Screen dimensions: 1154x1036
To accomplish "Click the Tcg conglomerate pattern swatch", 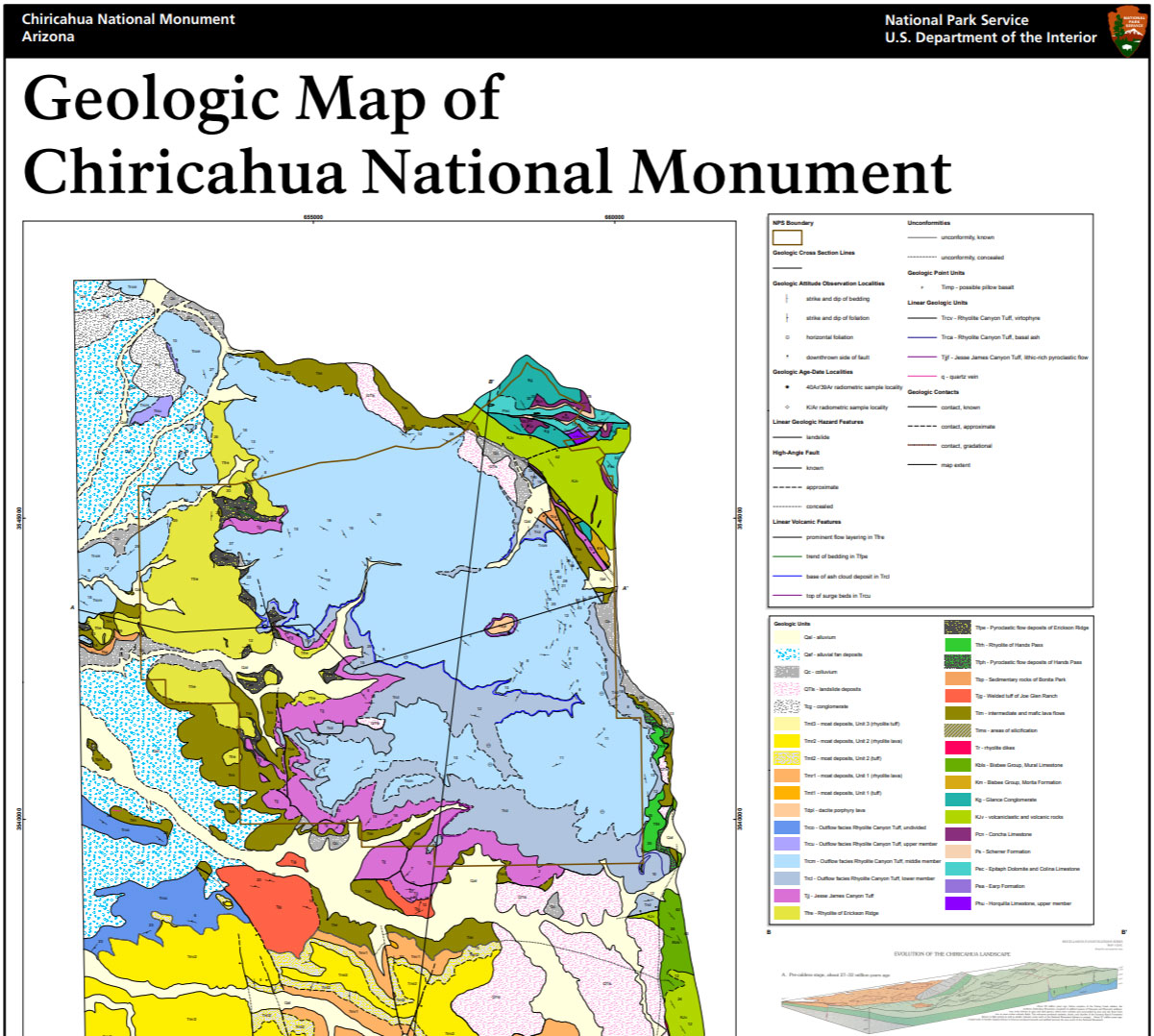I will point(787,706).
